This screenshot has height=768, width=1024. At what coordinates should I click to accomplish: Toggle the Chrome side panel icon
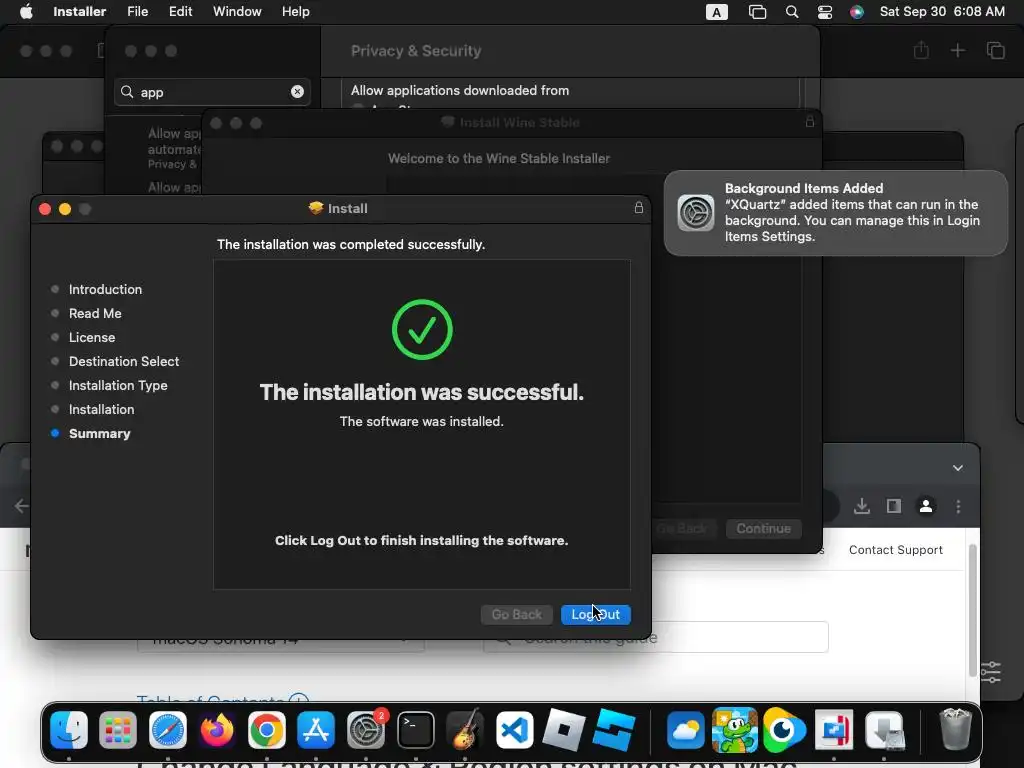coord(894,506)
